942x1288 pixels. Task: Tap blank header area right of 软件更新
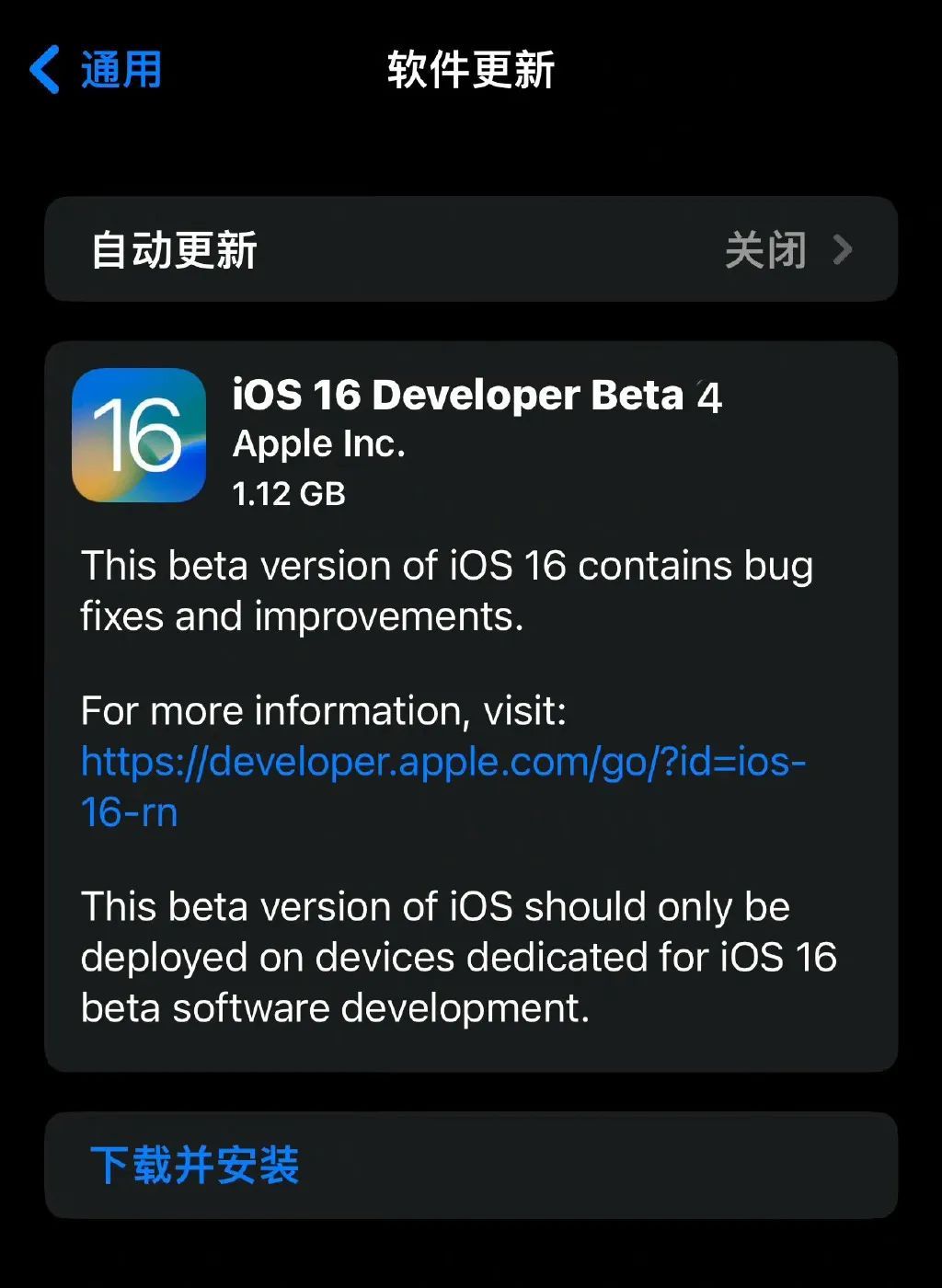tap(745, 70)
